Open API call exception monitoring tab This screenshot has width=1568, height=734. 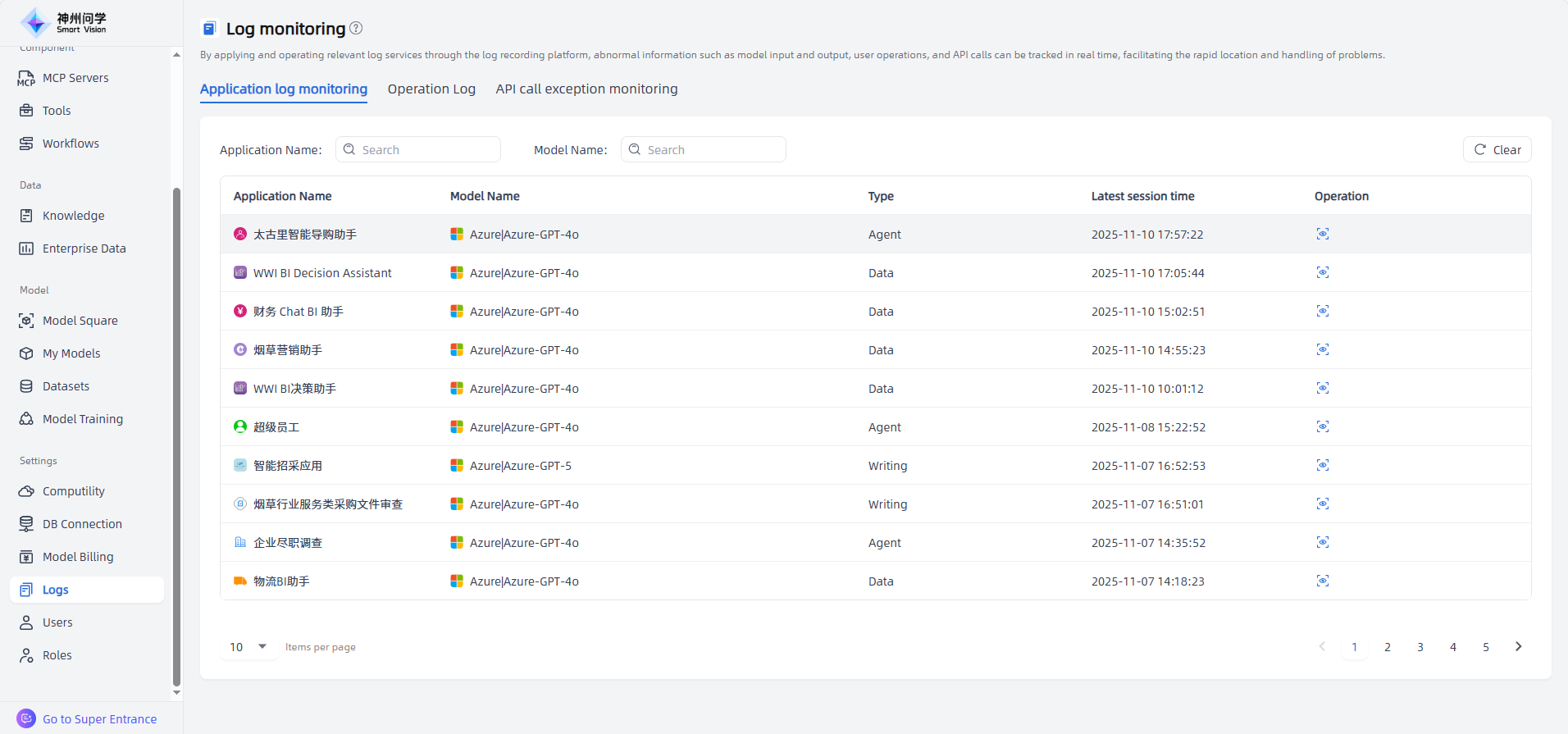coord(586,89)
